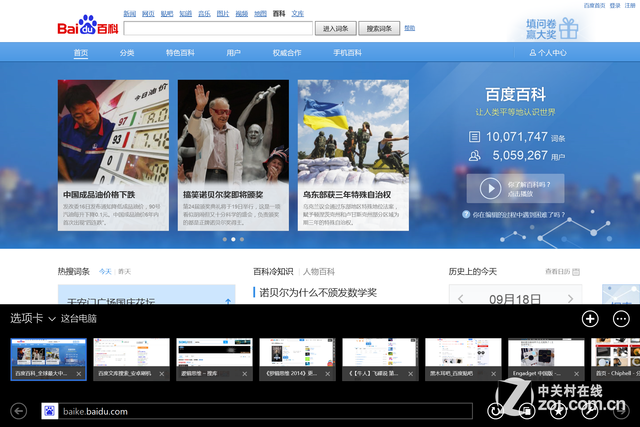This screenshot has width=640, height=427.
Task: Click the 个人中心 user icon
Action: tap(533, 53)
